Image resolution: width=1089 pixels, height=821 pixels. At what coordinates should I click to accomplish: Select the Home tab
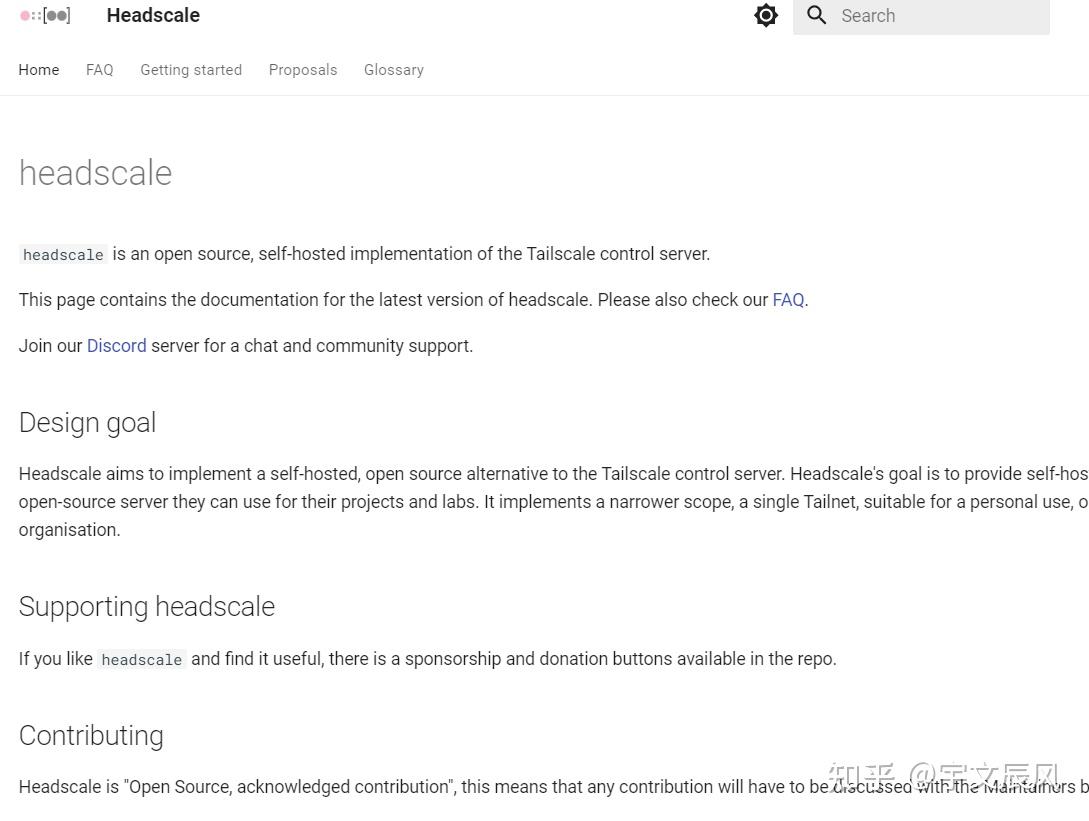[39, 70]
